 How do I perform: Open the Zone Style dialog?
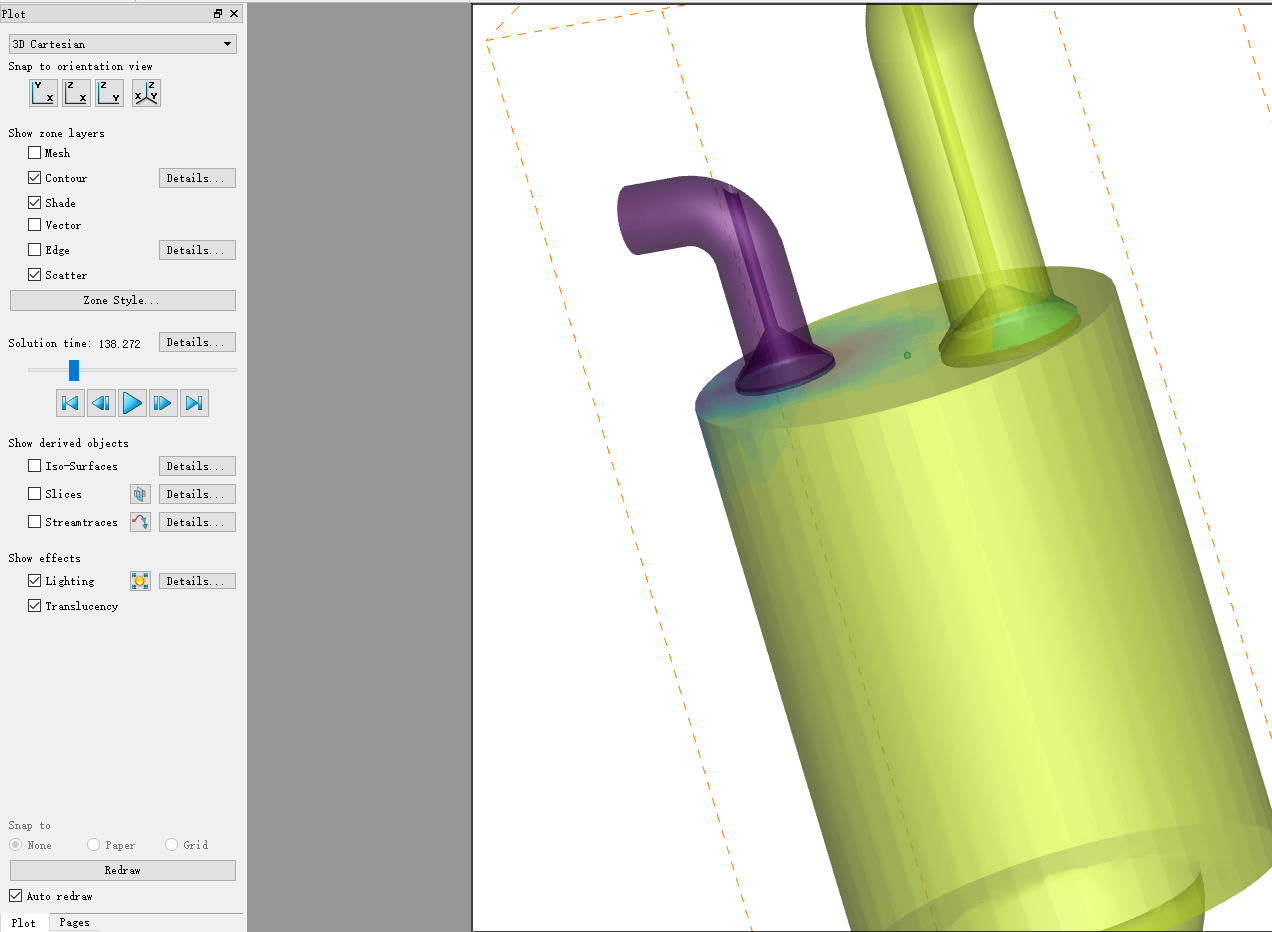click(122, 300)
